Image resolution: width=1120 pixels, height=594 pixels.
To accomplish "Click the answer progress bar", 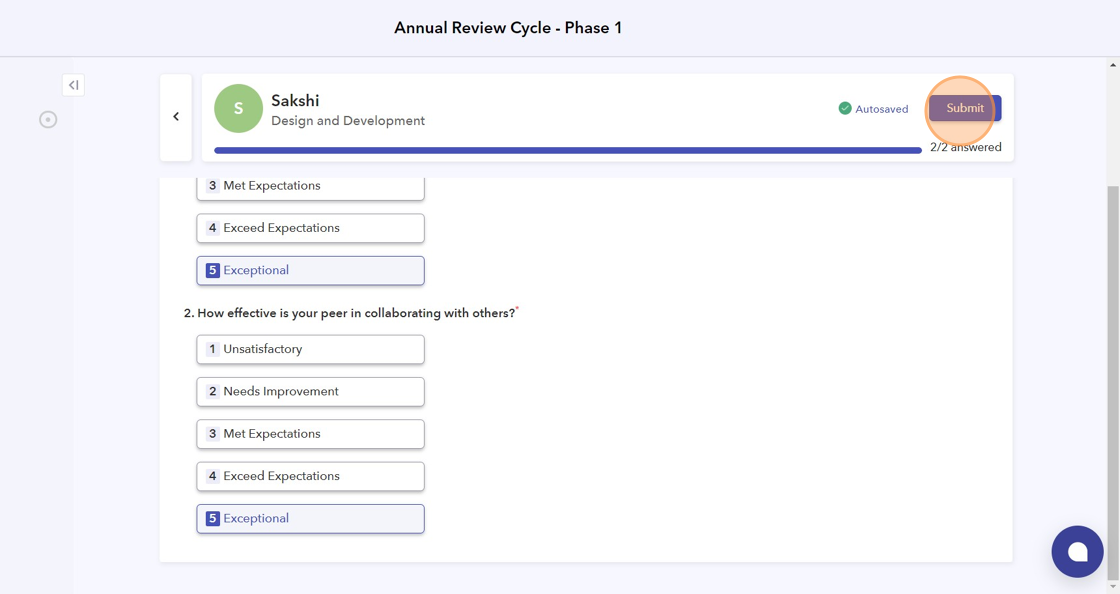I will click(567, 150).
